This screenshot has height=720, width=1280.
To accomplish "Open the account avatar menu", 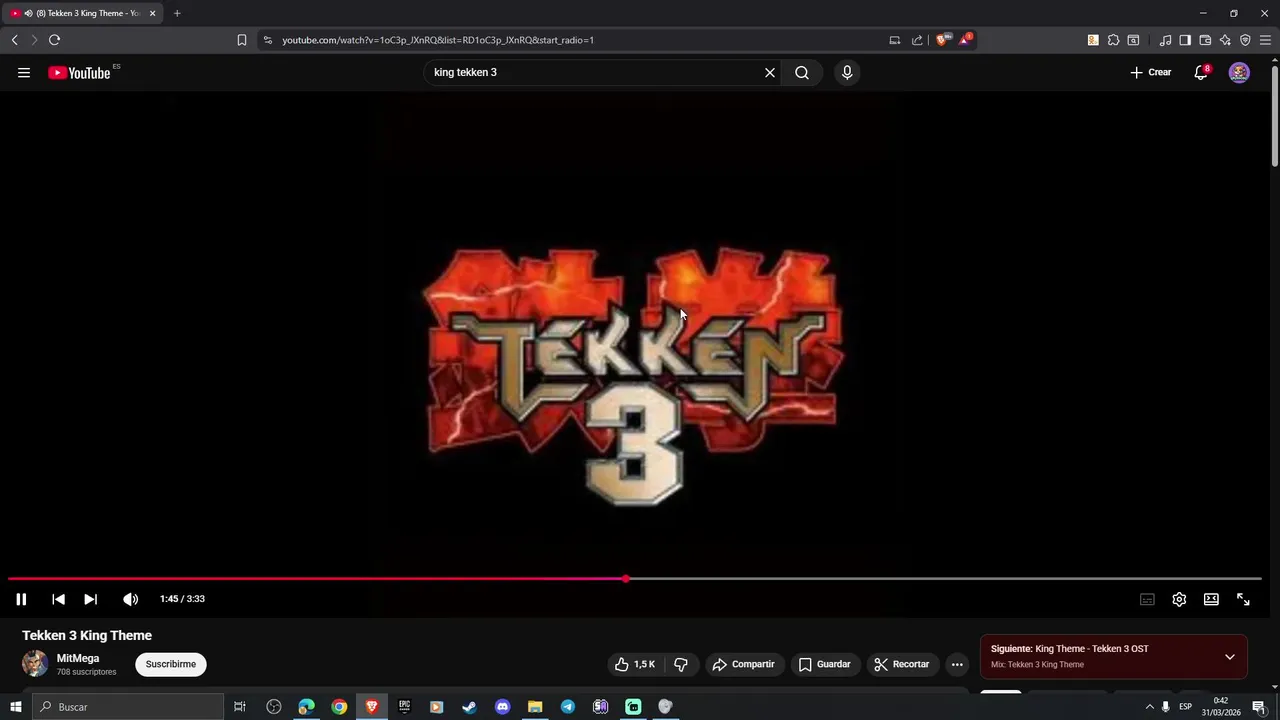I will [x=1239, y=73].
